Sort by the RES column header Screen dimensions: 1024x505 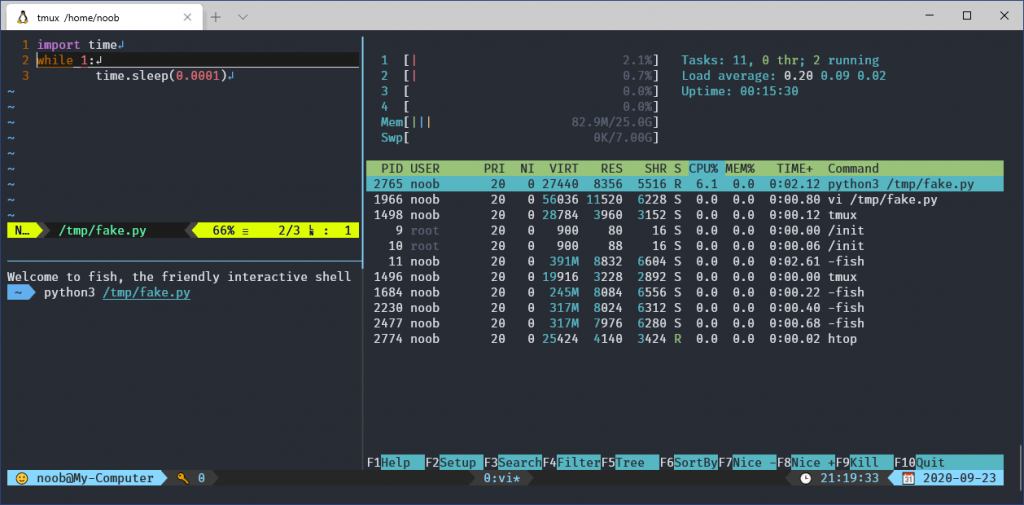coord(611,169)
